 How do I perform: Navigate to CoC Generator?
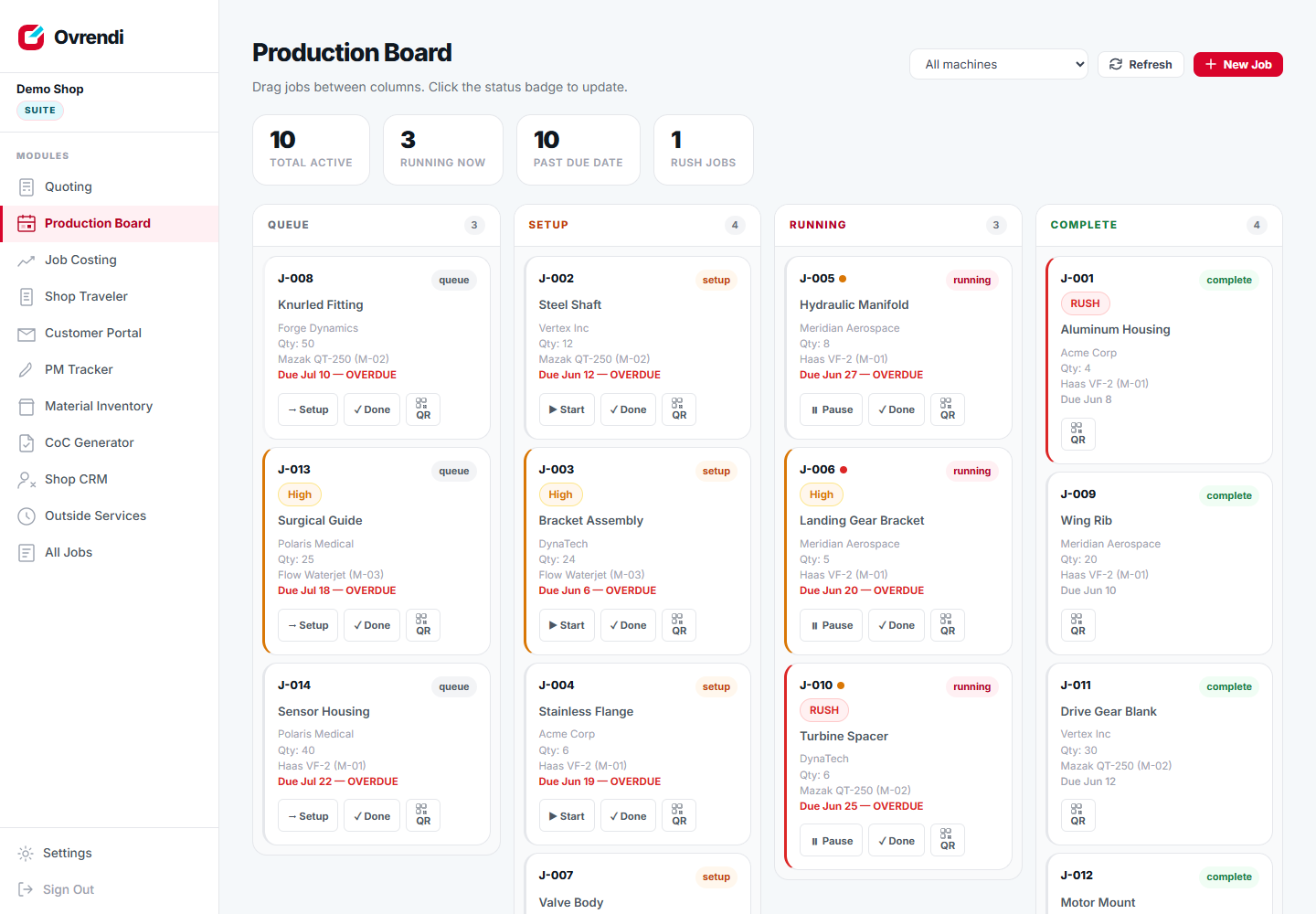pos(110,443)
